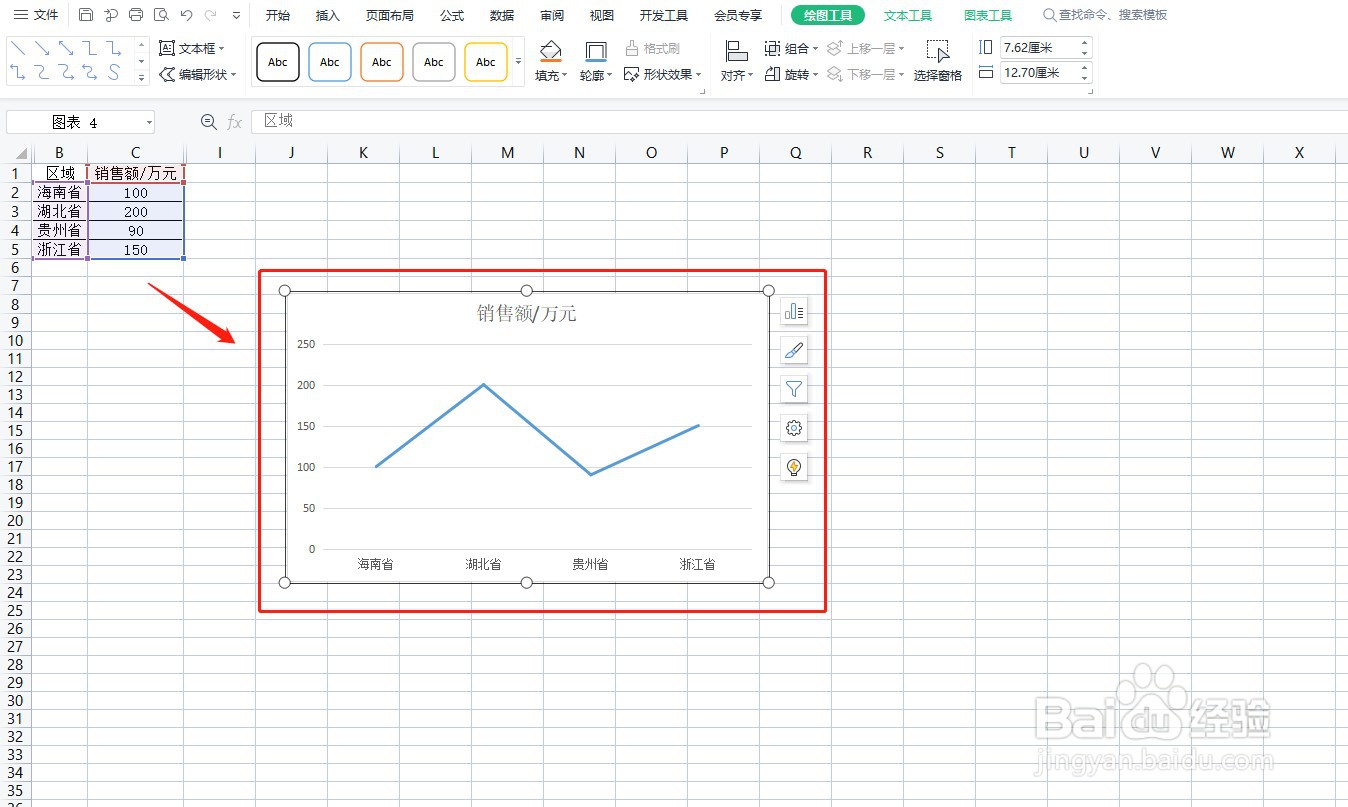Open the chart settings gear icon
Viewport: 1348px width, 807px height.
tap(793, 427)
